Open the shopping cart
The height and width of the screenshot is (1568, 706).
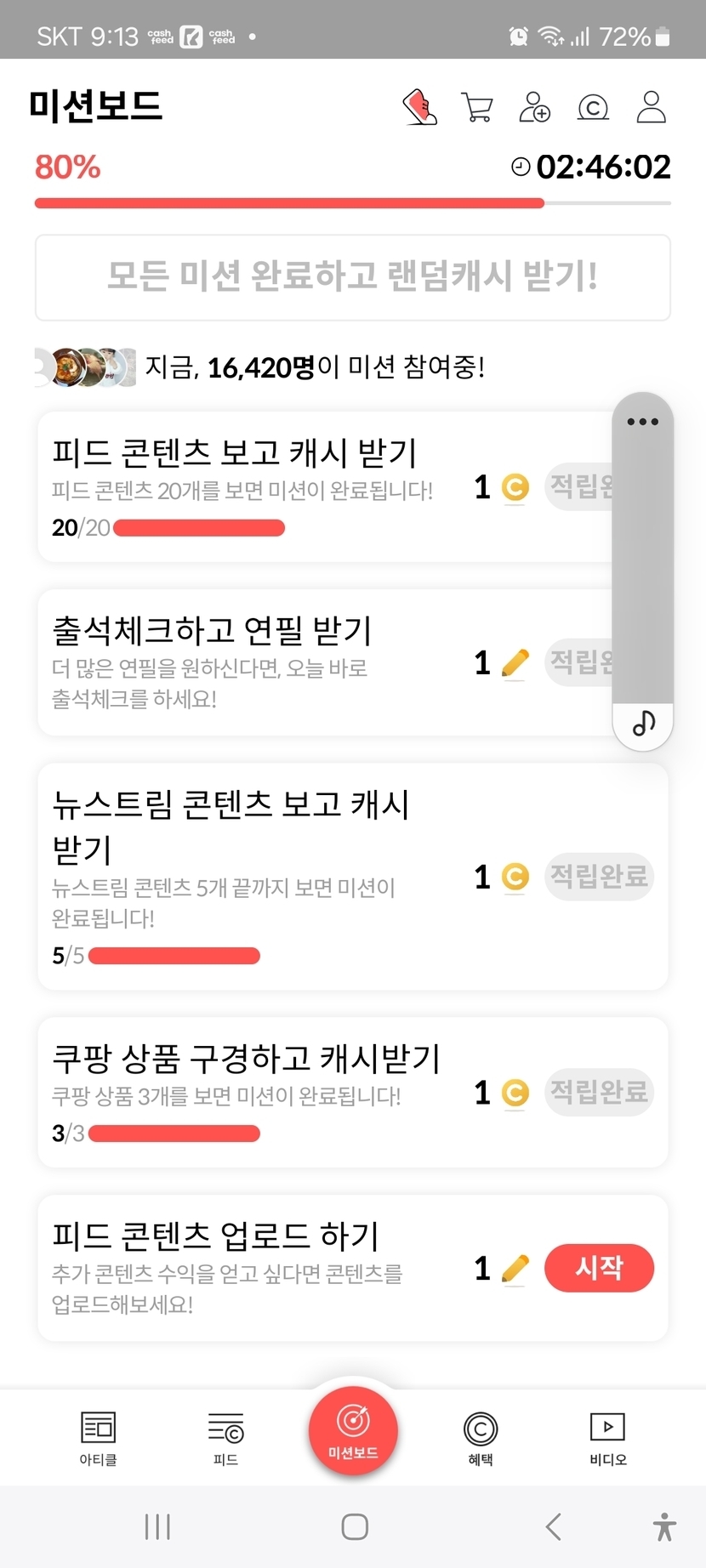pyautogui.click(x=476, y=108)
